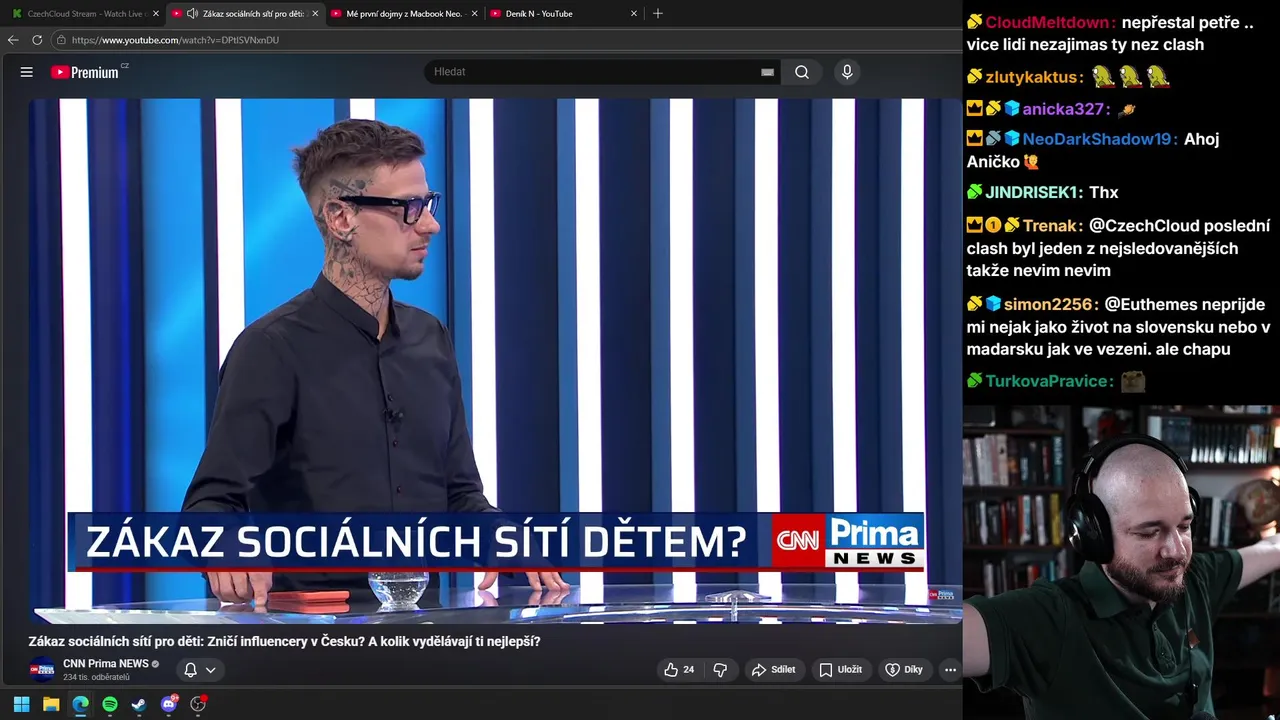Click the magnifier search button
Viewport: 1280px width, 720px height.
tap(802, 72)
